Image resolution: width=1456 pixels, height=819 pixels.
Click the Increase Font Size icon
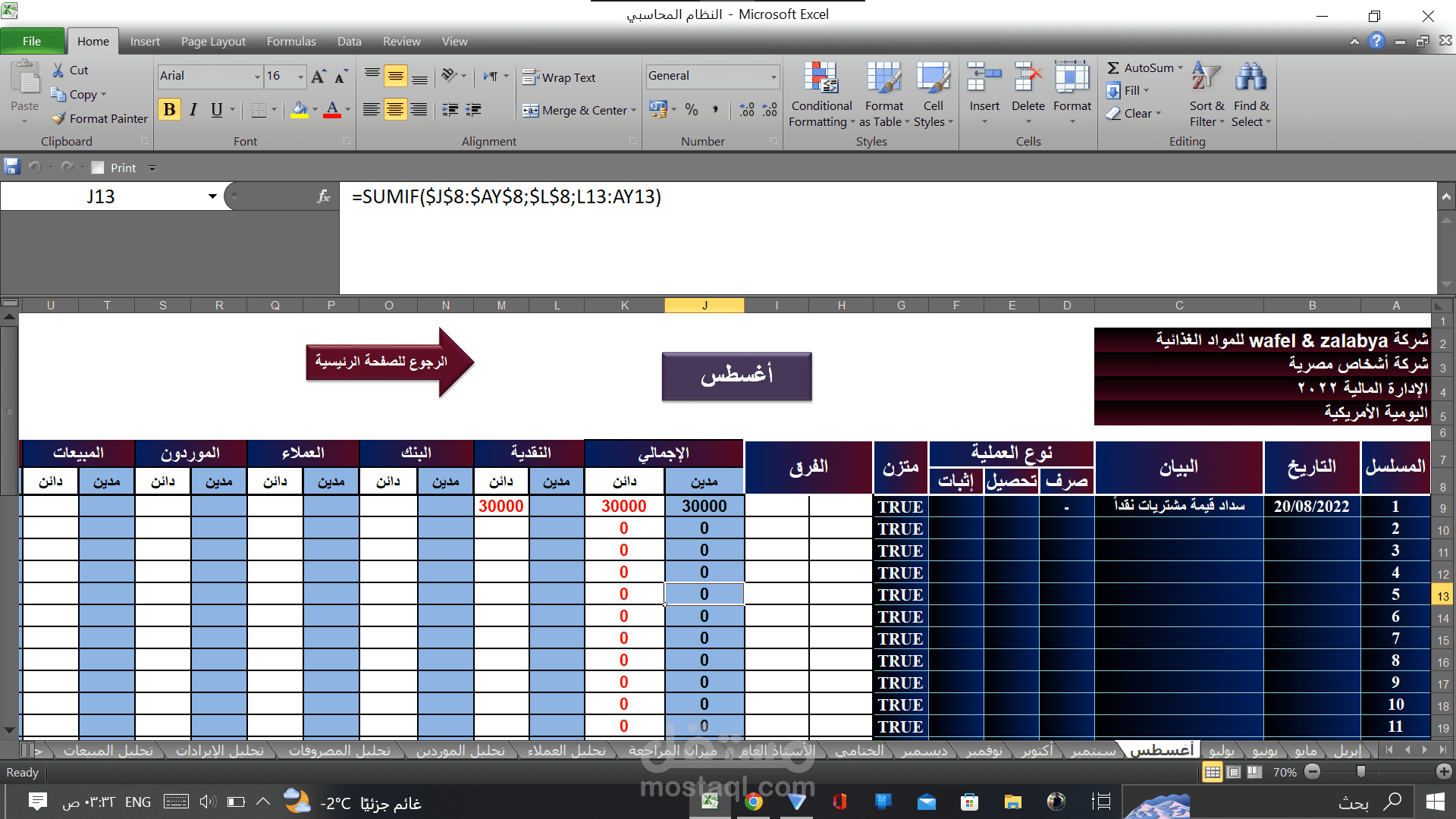tap(318, 77)
